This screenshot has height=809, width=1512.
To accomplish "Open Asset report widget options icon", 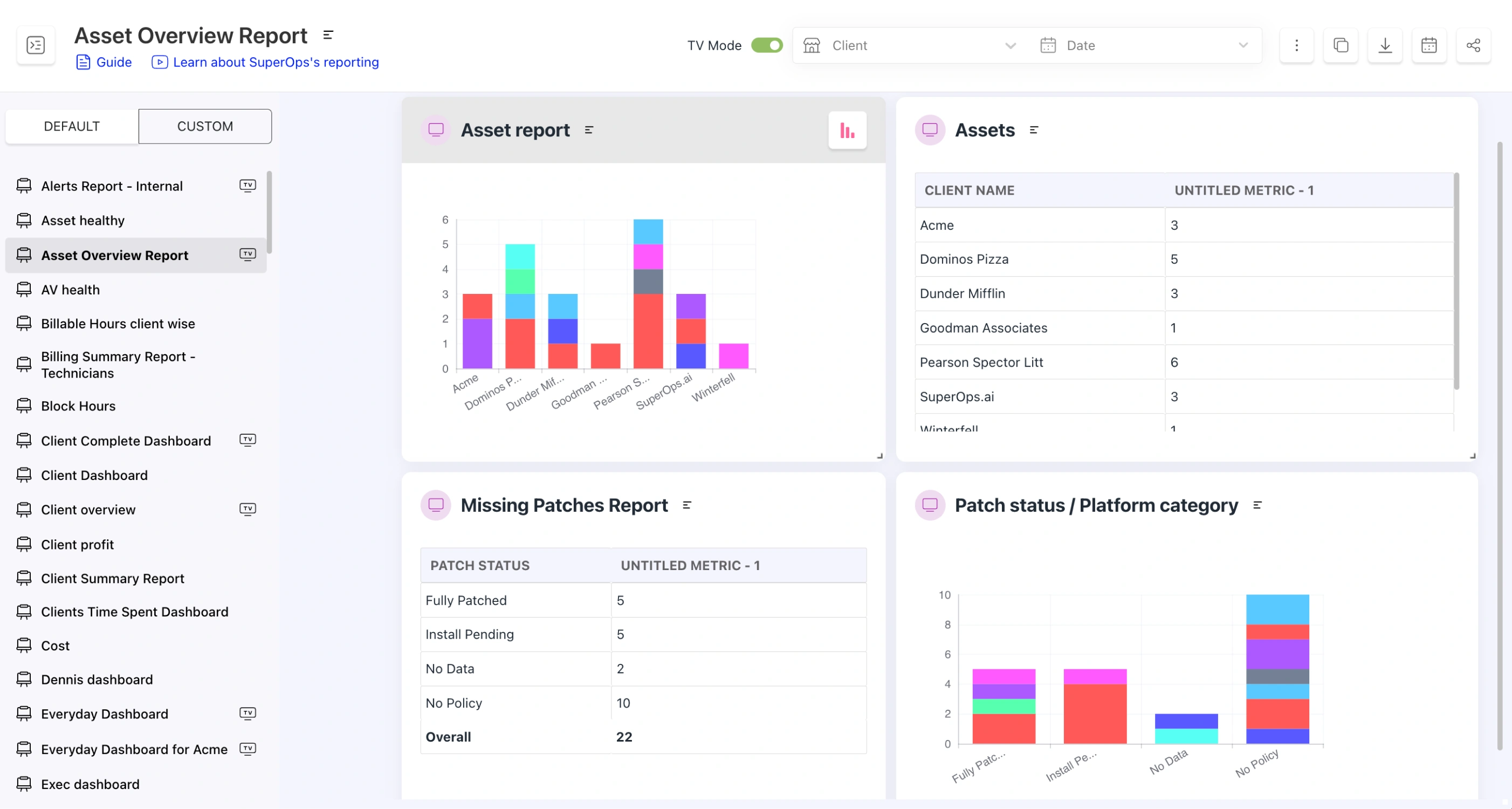I will 589,130.
